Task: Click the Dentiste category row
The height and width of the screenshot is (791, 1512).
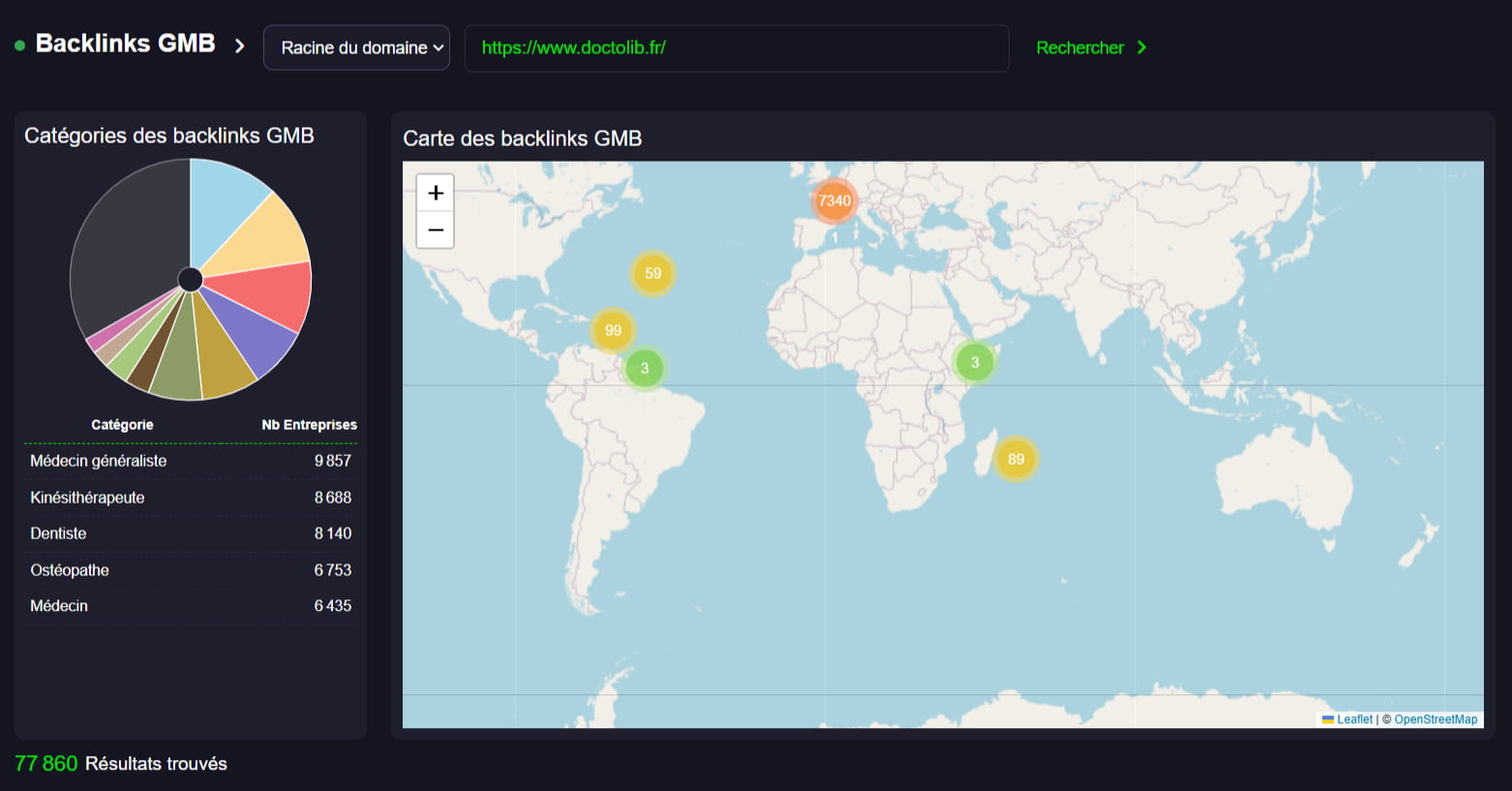Action: coord(191,533)
